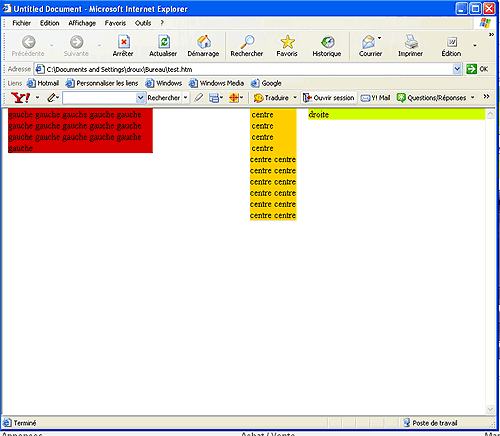Expand the address bar dropdown arrow
This screenshot has width=500, height=436.
click(x=457, y=69)
